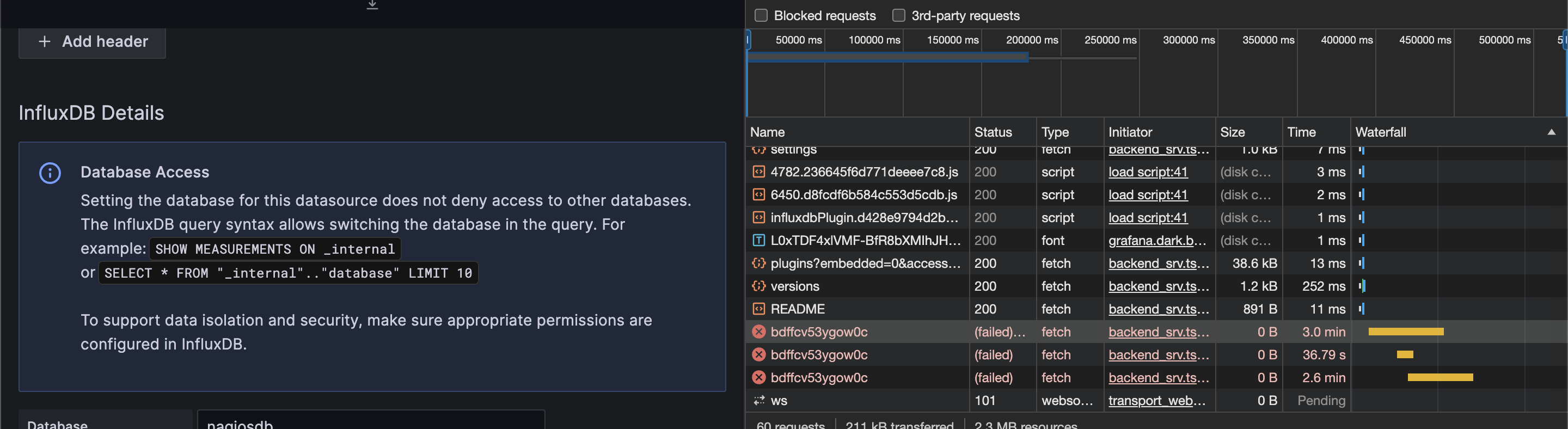Screen dimensions: 1568x429
Task: Open the transport_web initiator link for ws
Action: 1156,400
